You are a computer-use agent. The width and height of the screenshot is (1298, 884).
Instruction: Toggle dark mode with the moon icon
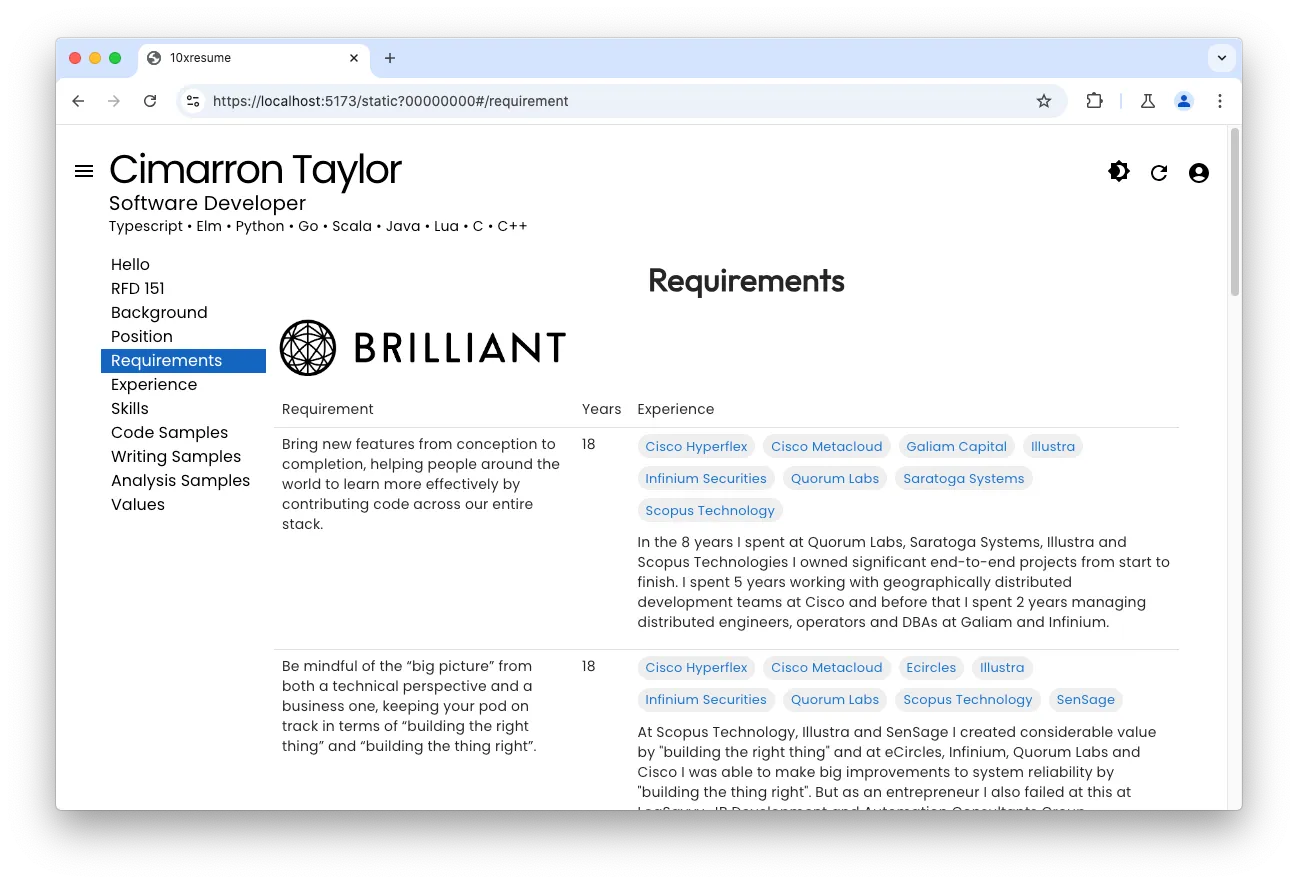coord(1118,171)
